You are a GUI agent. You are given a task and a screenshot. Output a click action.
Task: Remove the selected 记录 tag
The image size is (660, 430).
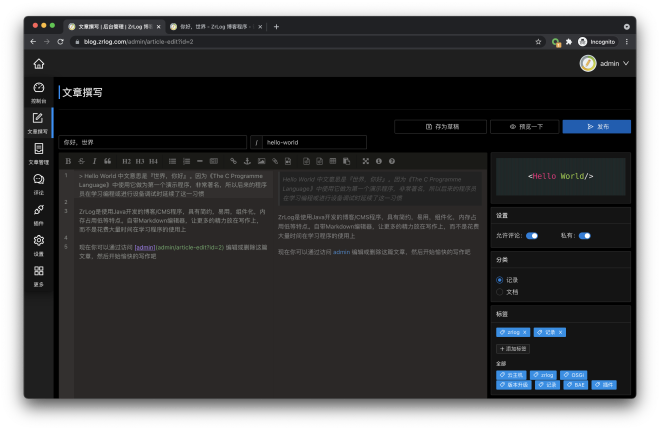tap(560, 332)
